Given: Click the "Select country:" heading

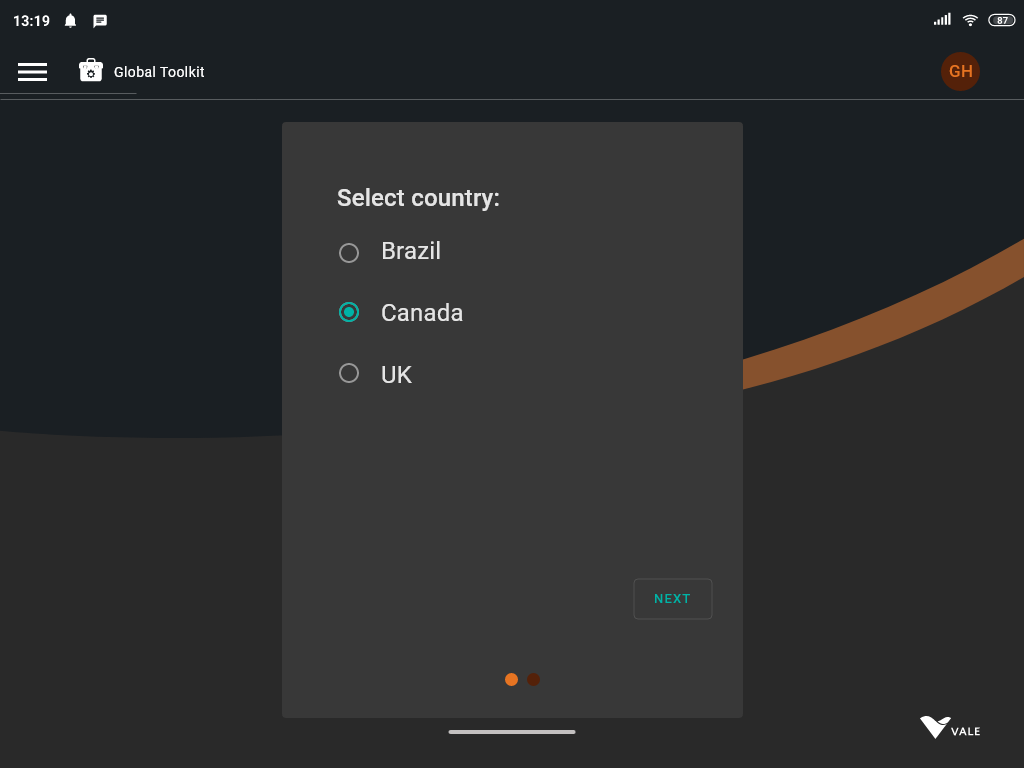Looking at the screenshot, I should point(418,198).
